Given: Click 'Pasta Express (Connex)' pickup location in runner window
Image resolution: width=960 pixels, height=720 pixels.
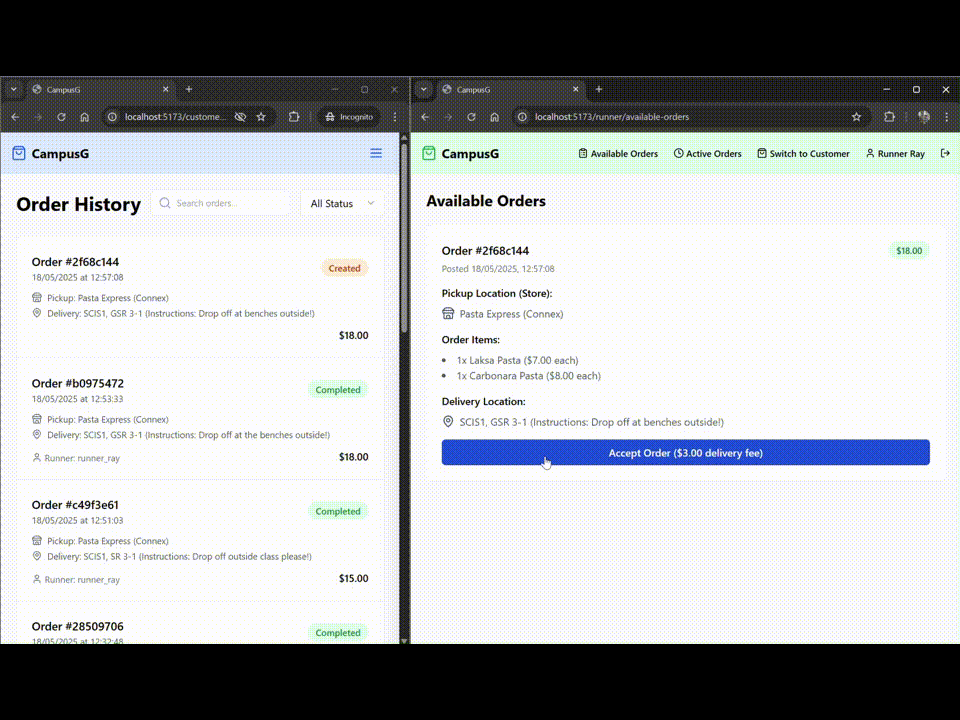Looking at the screenshot, I should click(511, 313).
